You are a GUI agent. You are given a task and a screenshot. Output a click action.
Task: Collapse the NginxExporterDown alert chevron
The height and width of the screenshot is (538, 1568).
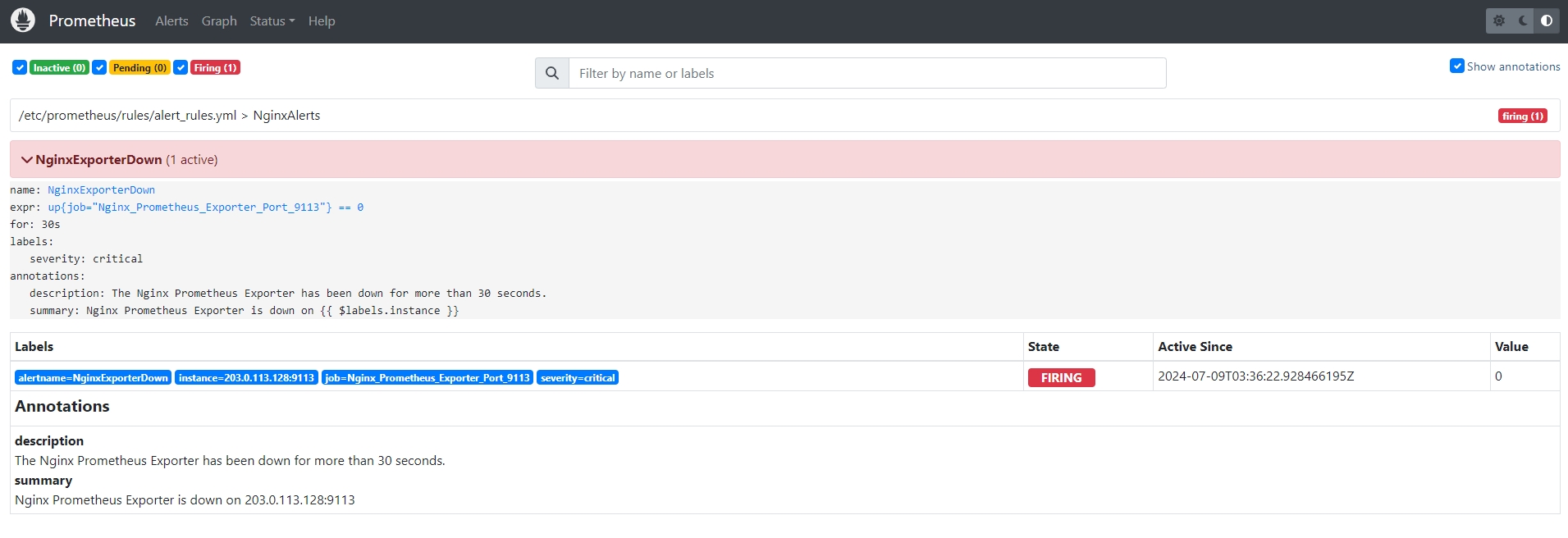(x=27, y=160)
